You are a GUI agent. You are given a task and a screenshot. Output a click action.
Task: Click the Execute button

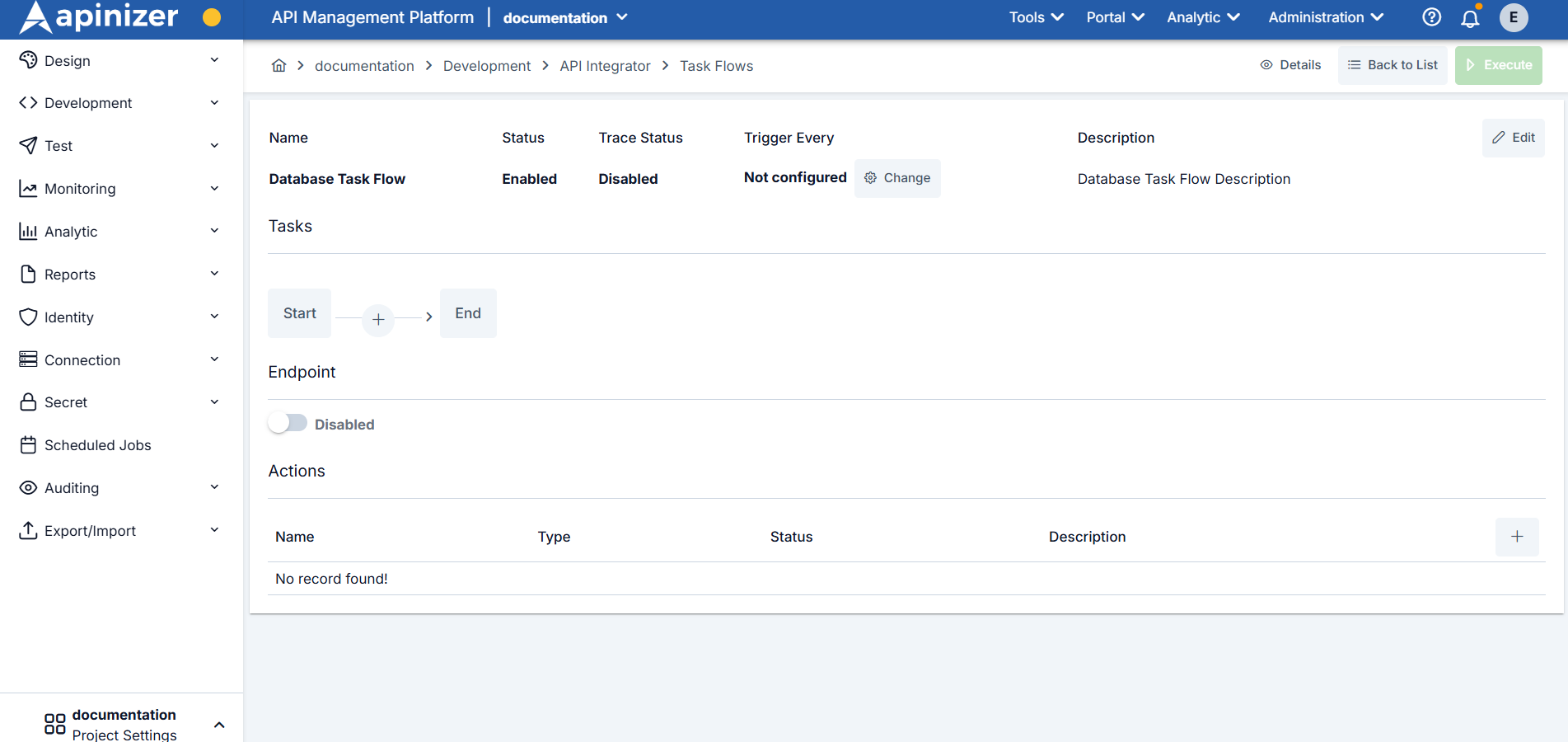coord(1498,64)
